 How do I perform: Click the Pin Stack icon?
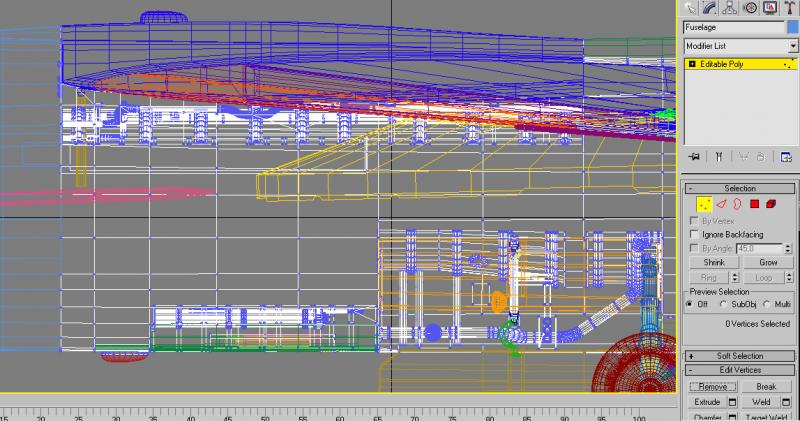point(694,157)
